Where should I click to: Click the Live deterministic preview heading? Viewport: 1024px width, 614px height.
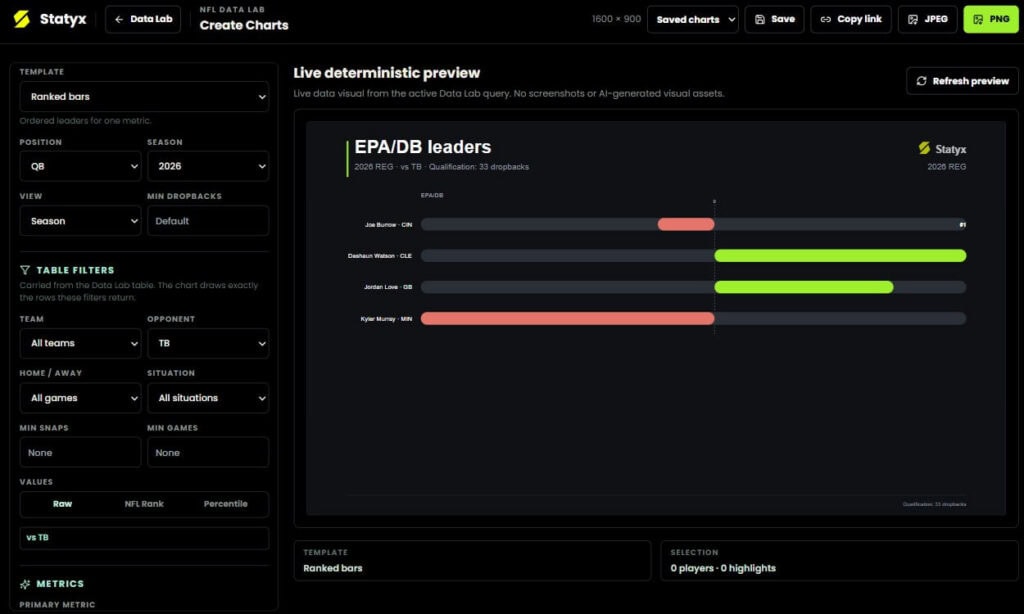387,73
